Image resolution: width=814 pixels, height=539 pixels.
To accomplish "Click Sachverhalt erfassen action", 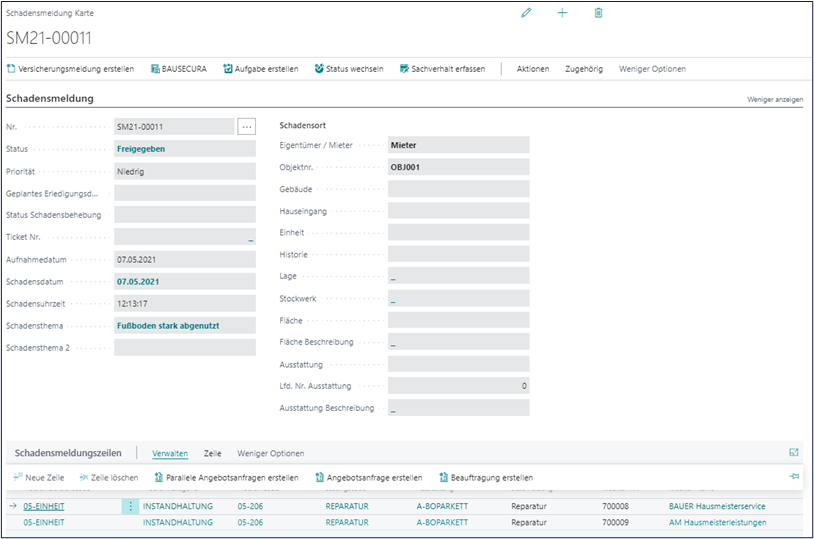I will coord(442,69).
